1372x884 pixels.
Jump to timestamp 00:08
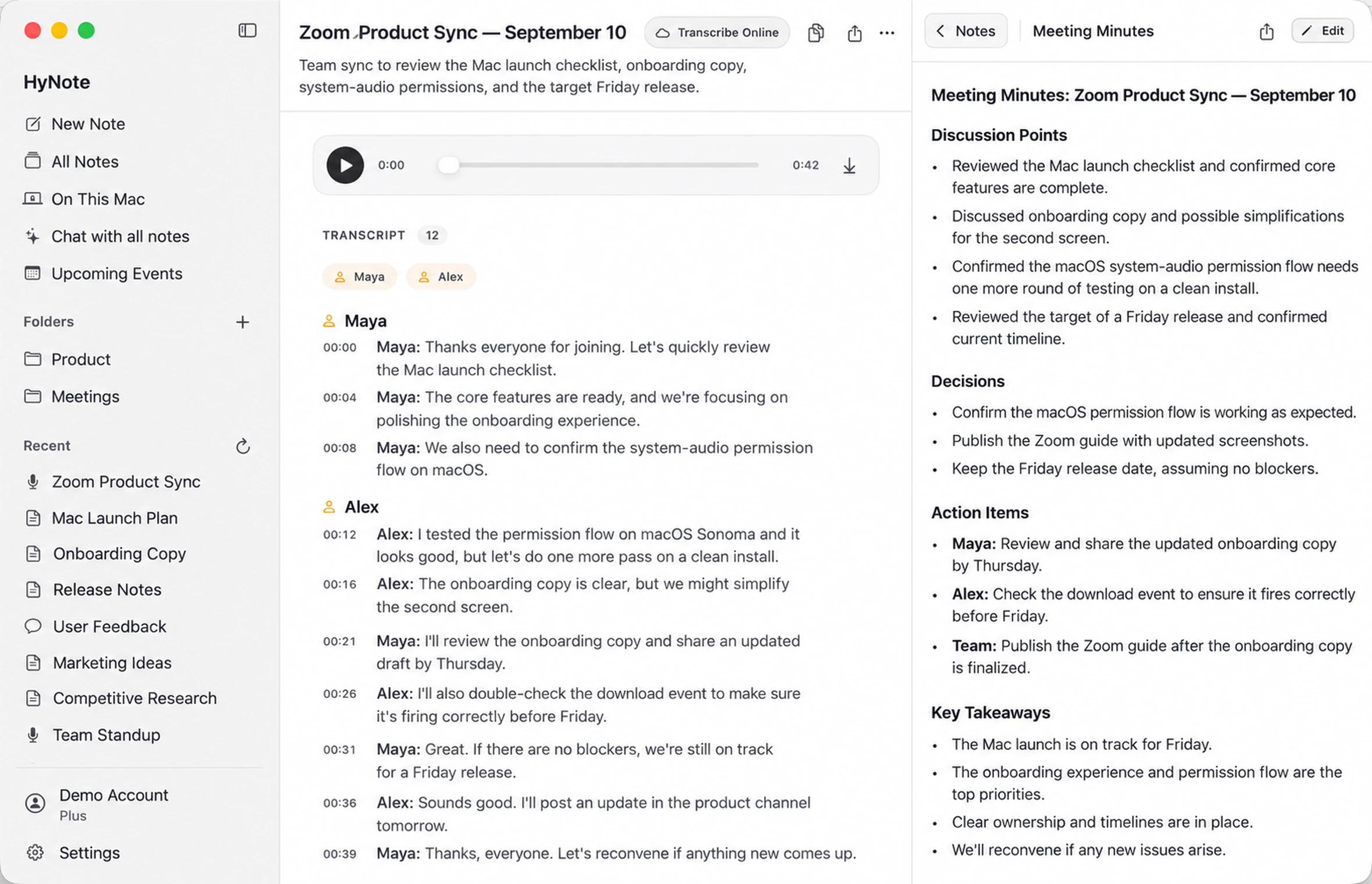[340, 448]
